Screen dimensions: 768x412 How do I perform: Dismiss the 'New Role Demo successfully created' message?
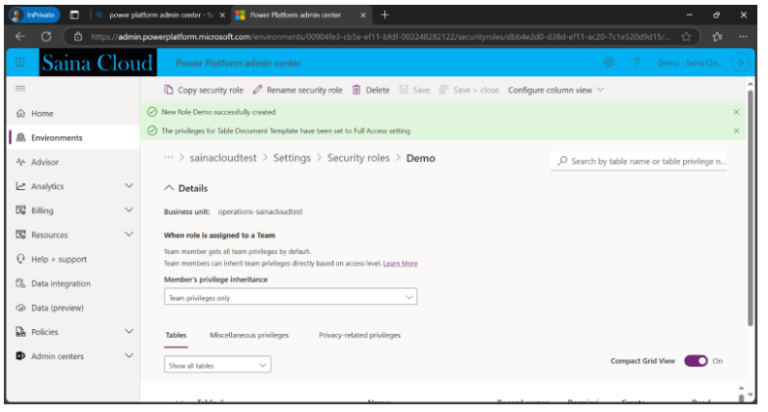736,112
